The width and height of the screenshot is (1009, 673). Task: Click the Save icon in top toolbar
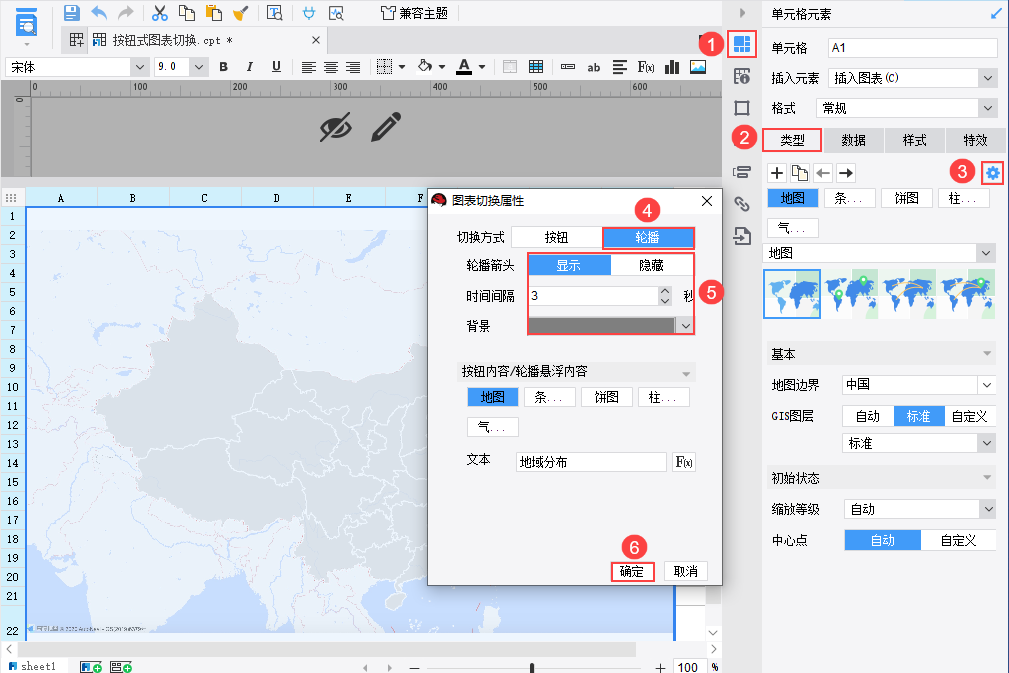tap(71, 12)
